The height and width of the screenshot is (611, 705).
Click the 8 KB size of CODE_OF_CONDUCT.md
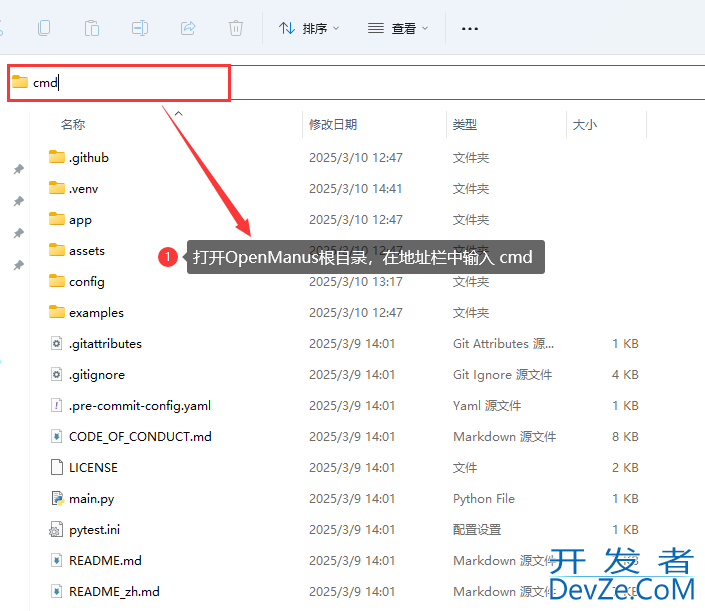pyautogui.click(x=625, y=437)
